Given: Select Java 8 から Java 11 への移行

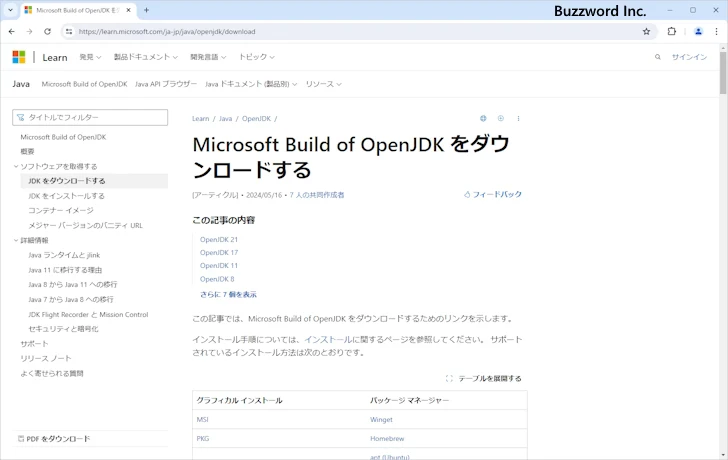Looking at the screenshot, I should (72, 285).
